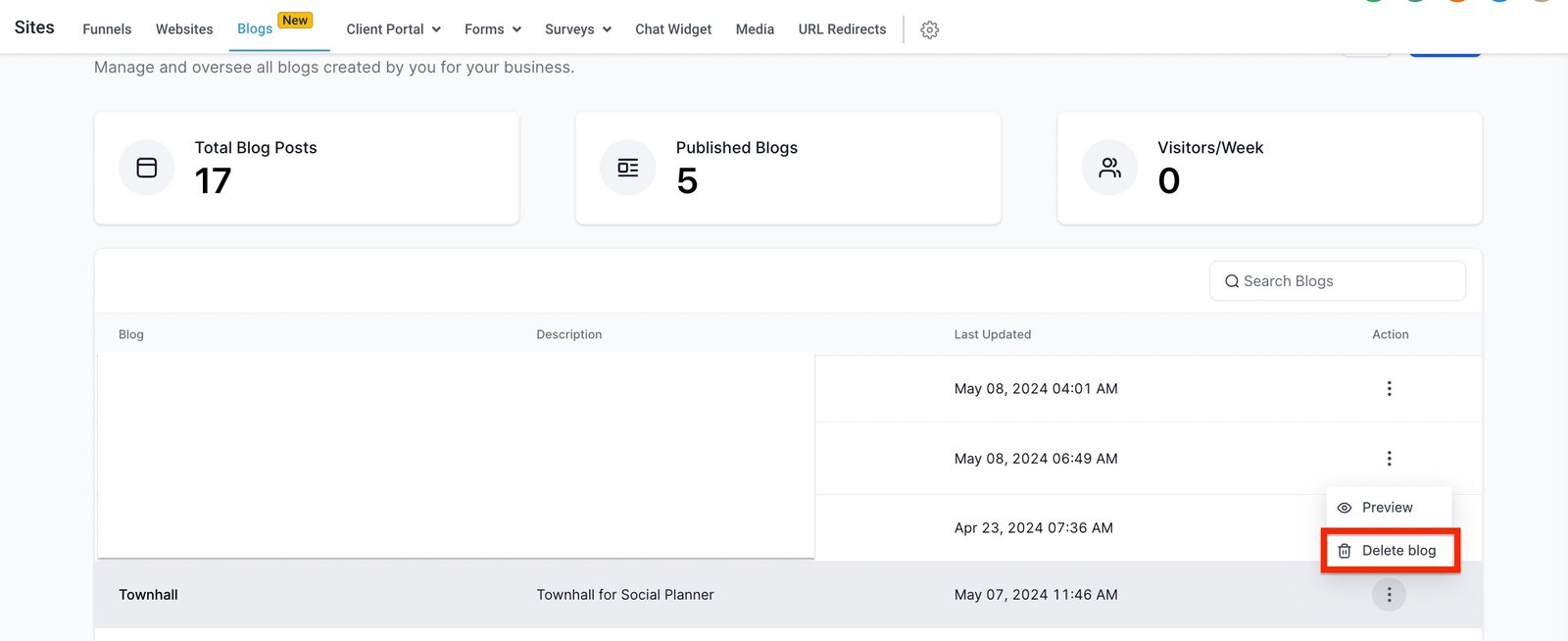Image resolution: width=1568 pixels, height=641 pixels.
Task: Open the URL Redirects tab
Action: click(842, 29)
